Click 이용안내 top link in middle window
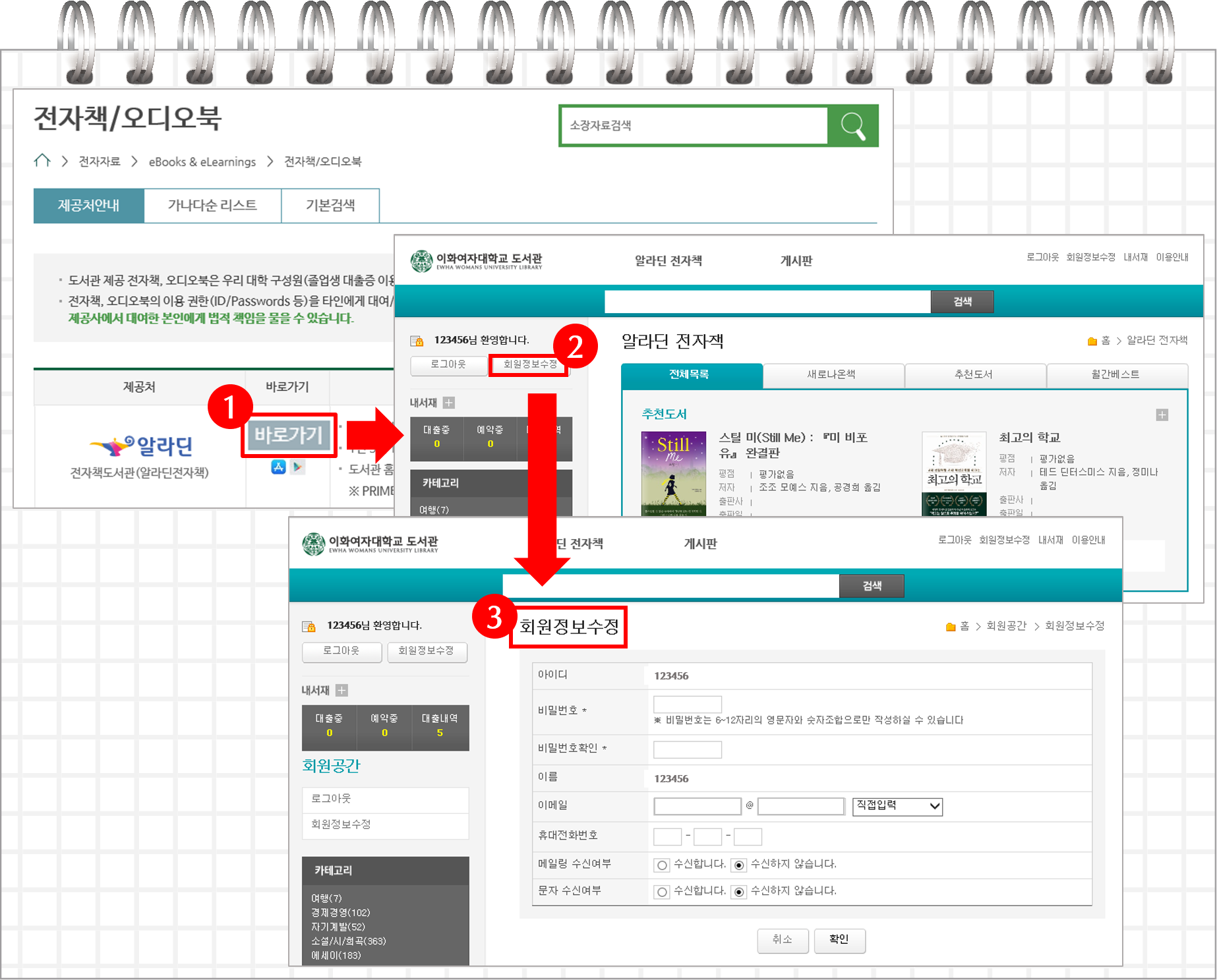 (1172, 257)
